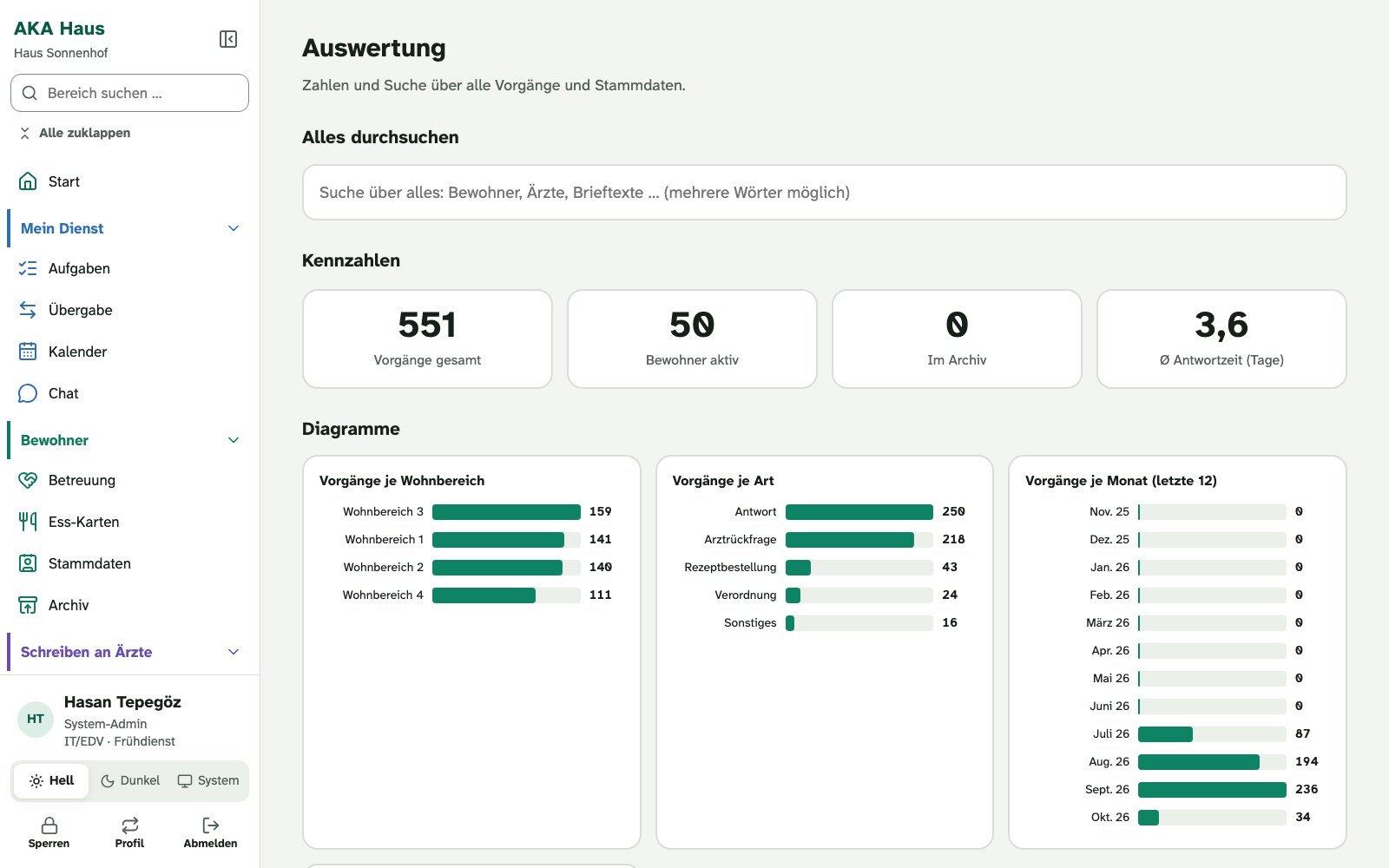Click the Wohnbereich 1 value 141
Image resolution: width=1389 pixels, height=868 pixels.
point(600,539)
